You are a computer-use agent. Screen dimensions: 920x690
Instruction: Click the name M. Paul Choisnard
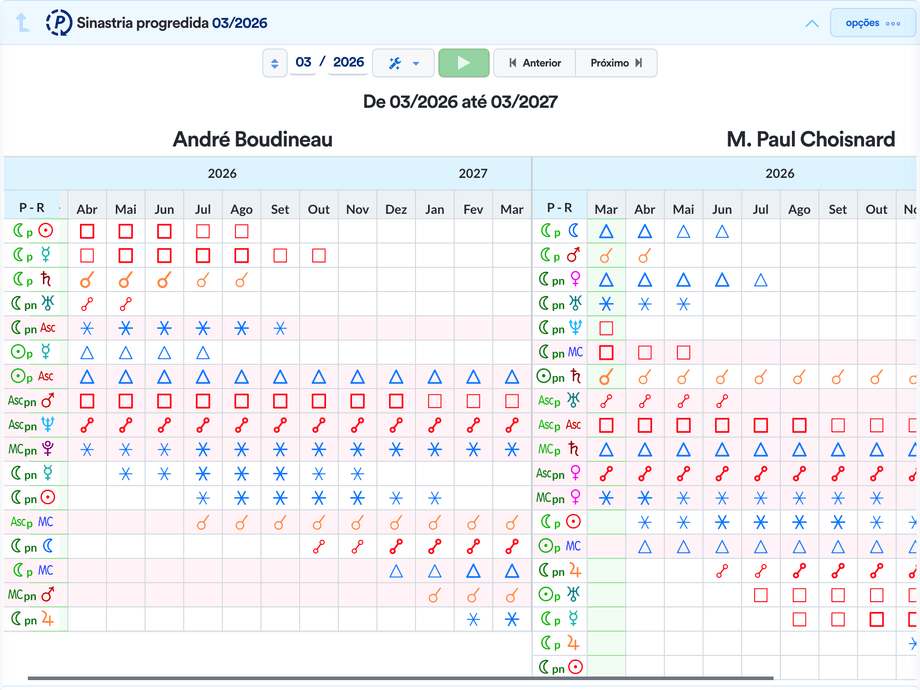point(811,140)
